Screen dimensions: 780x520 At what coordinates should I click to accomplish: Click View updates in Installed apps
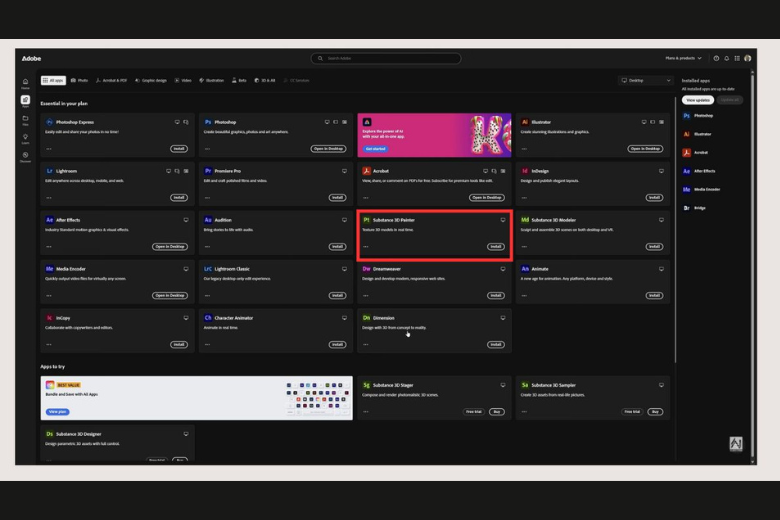click(698, 100)
